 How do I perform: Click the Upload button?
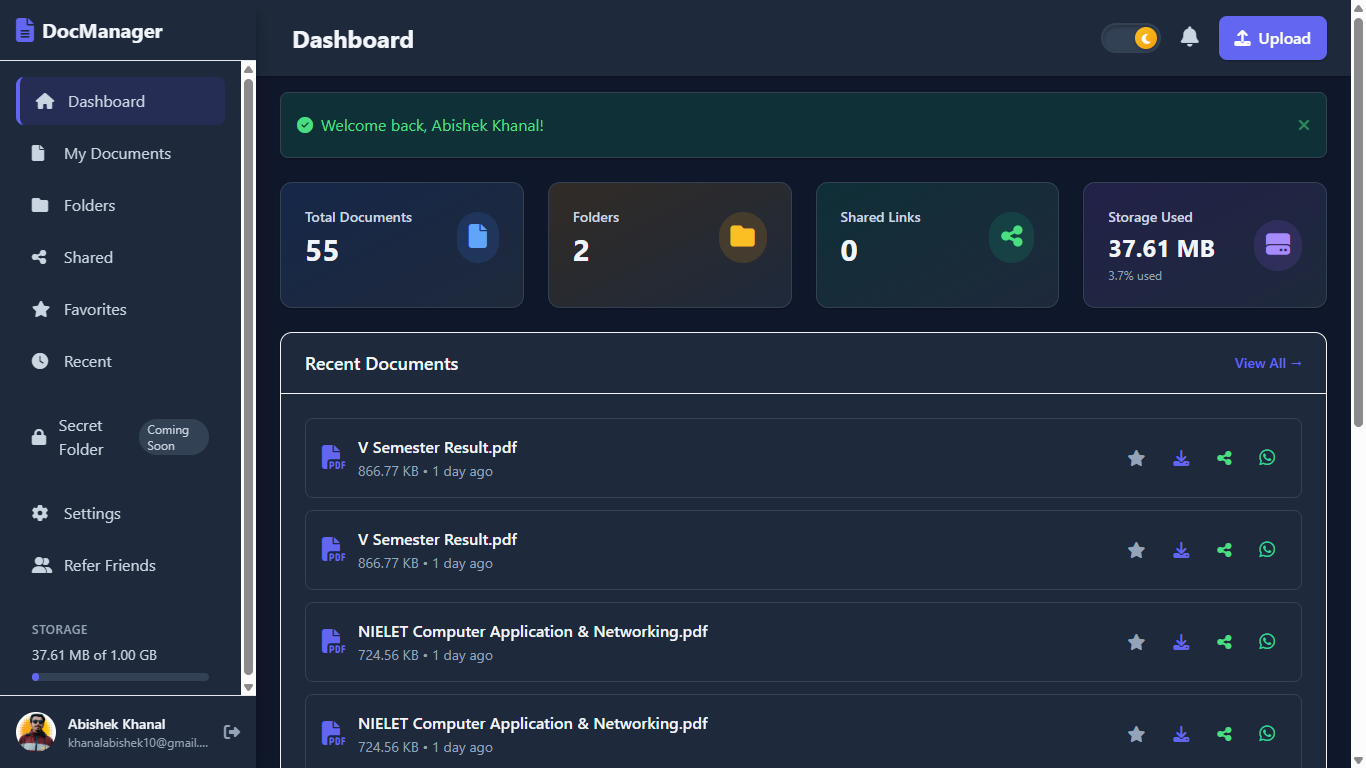(x=1272, y=38)
